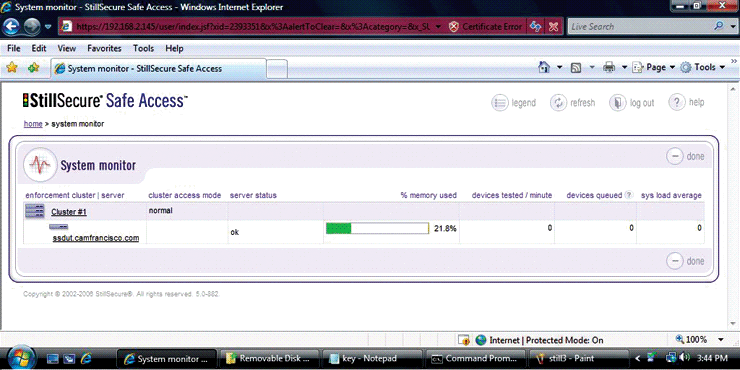Viewport: 740px width, 370px height.
Task: Expand the Tools toolbar dropdown
Action: [x=703, y=67]
